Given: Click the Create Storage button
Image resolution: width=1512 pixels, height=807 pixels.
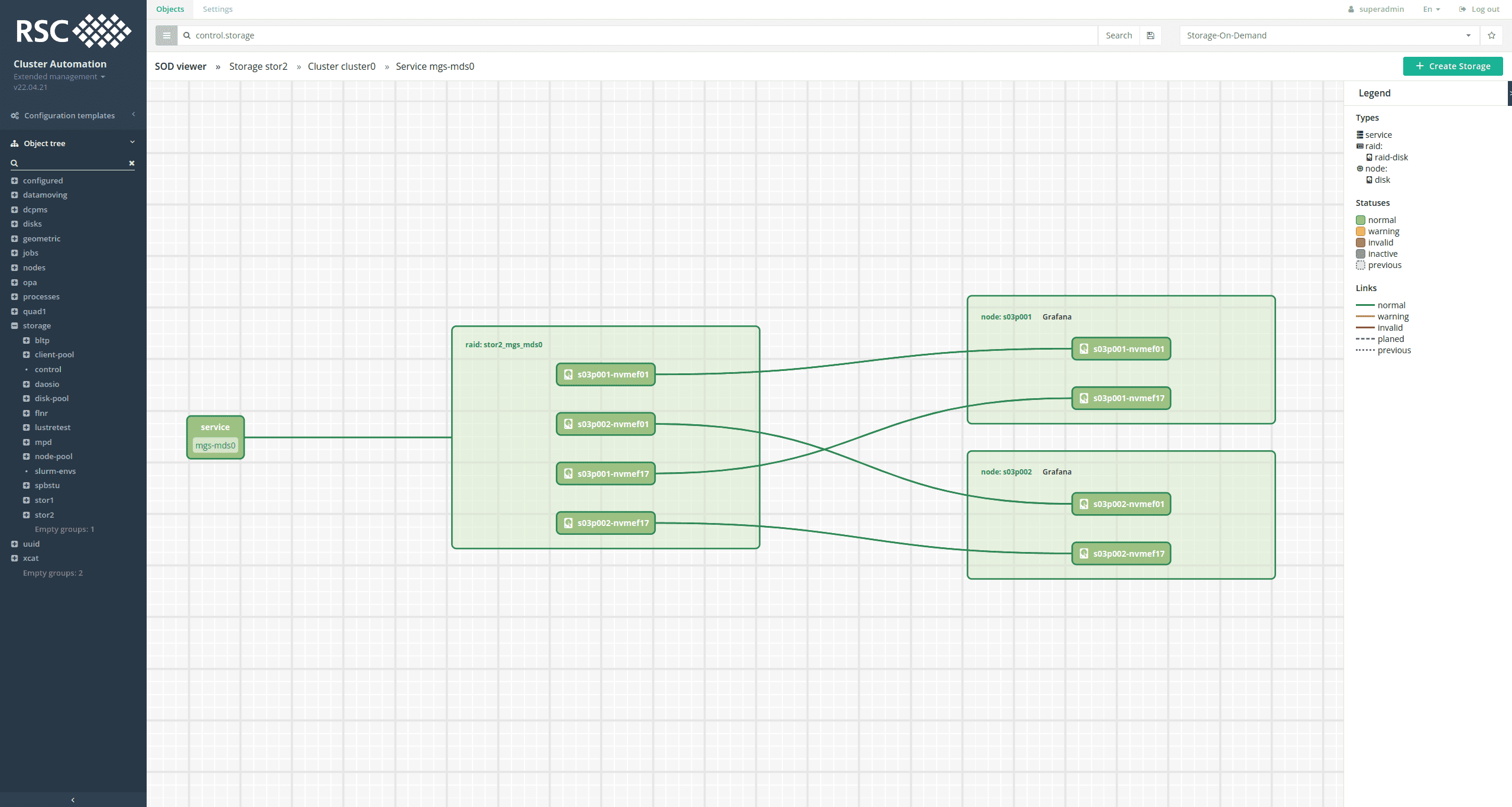Looking at the screenshot, I should (1452, 66).
